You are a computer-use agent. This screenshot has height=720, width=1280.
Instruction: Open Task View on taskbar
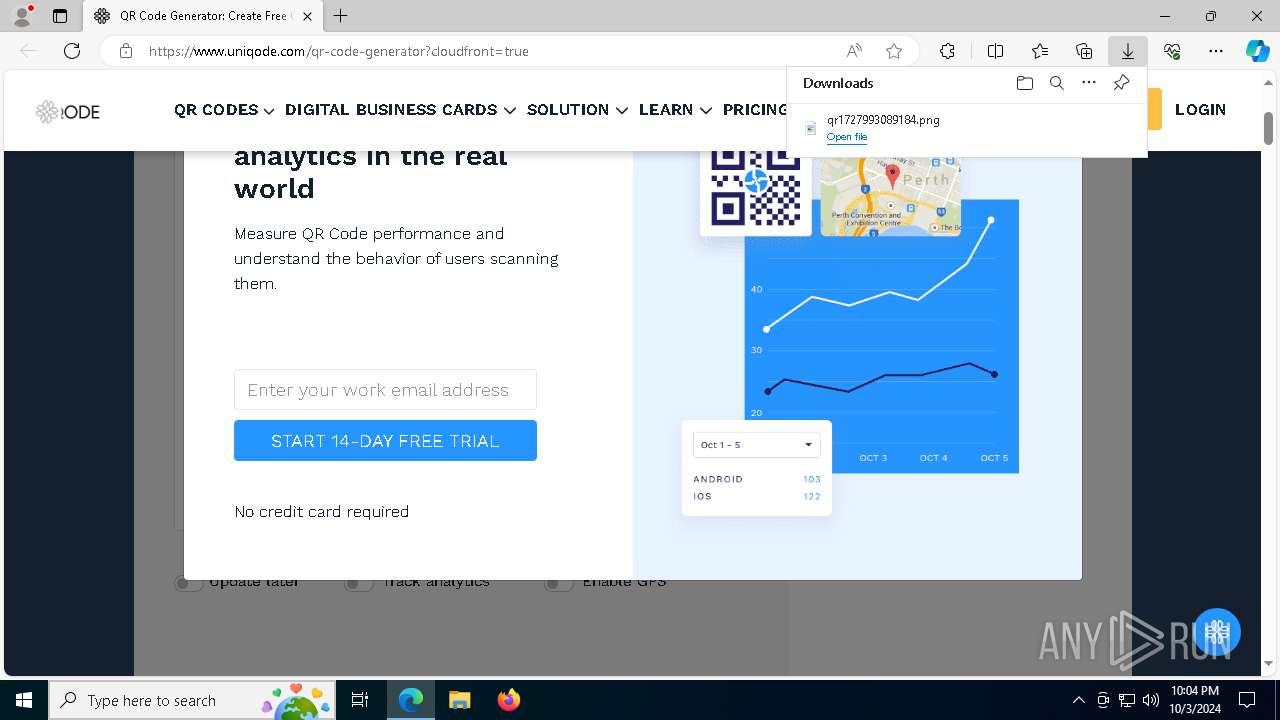(x=360, y=700)
